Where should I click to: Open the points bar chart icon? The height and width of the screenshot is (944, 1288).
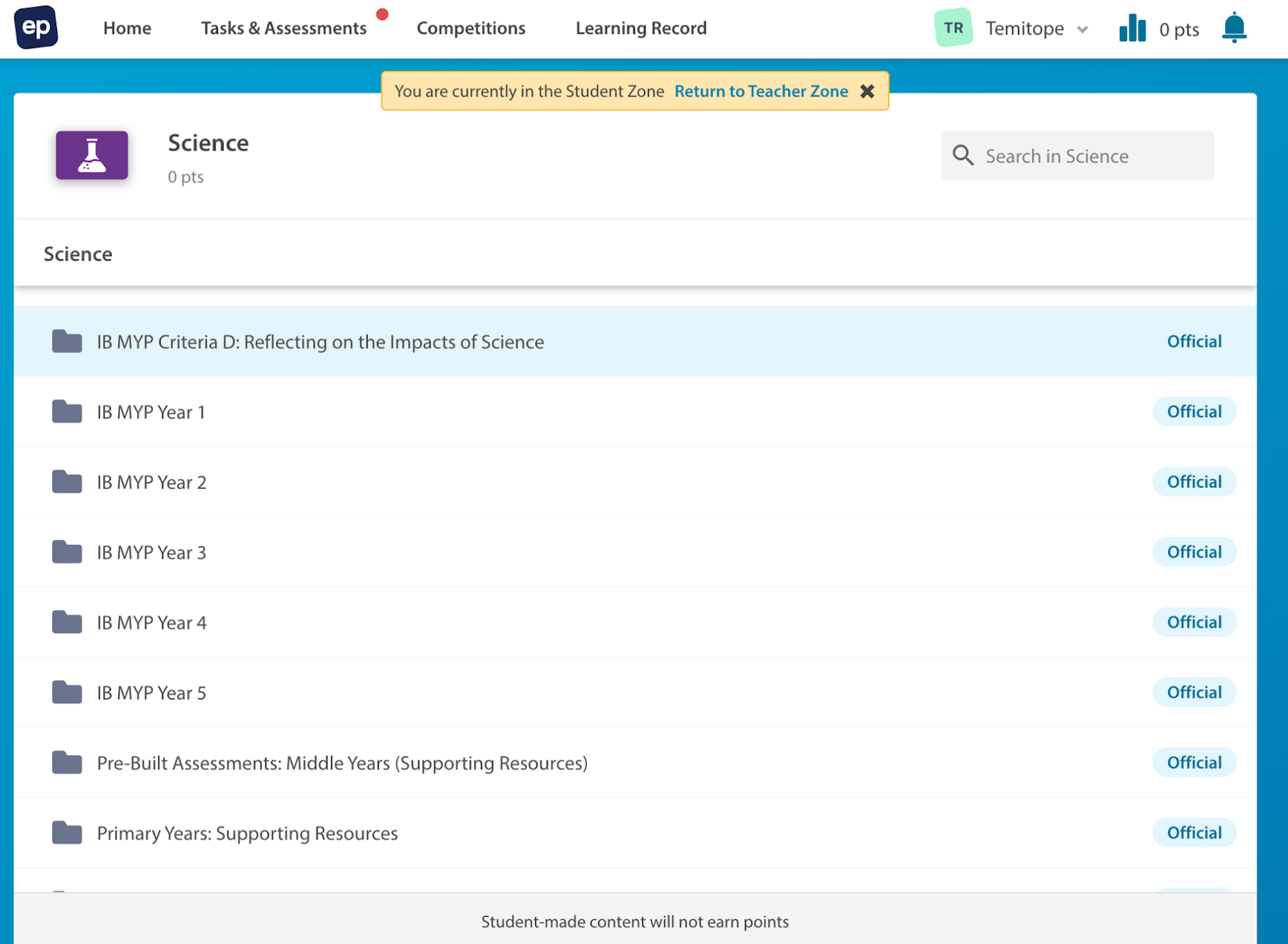coord(1132,28)
